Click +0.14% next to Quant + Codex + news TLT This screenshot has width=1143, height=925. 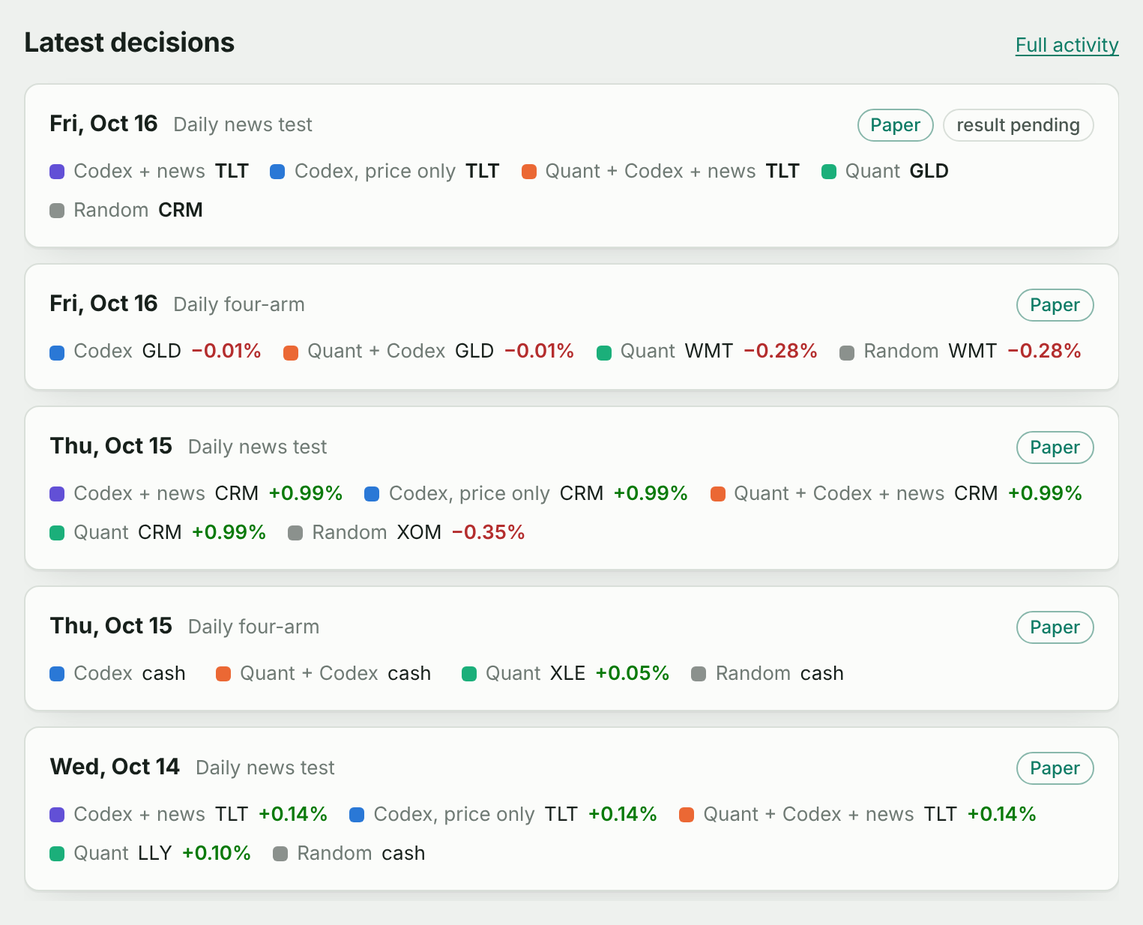[x=1002, y=814]
